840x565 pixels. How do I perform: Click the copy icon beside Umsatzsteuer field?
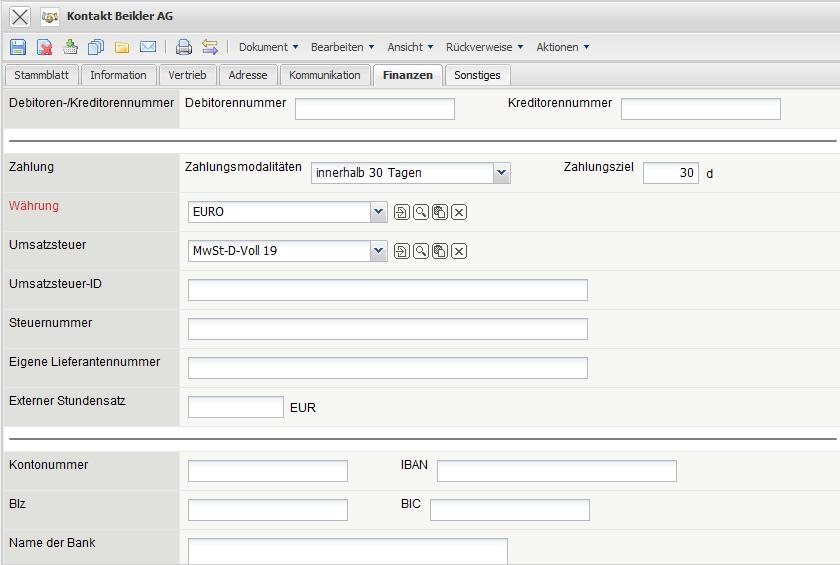(440, 251)
